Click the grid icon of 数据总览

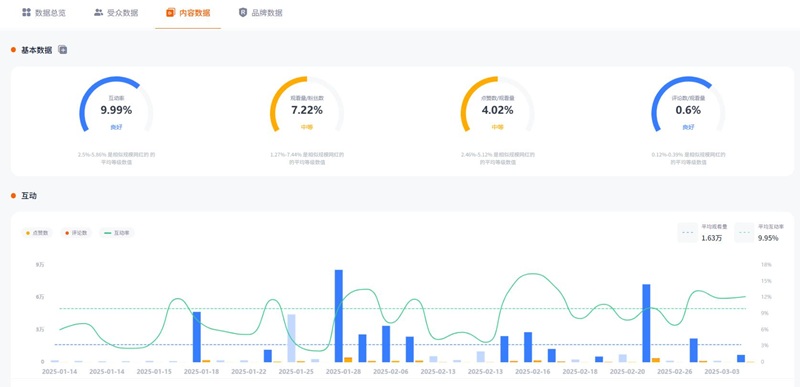click(27, 12)
